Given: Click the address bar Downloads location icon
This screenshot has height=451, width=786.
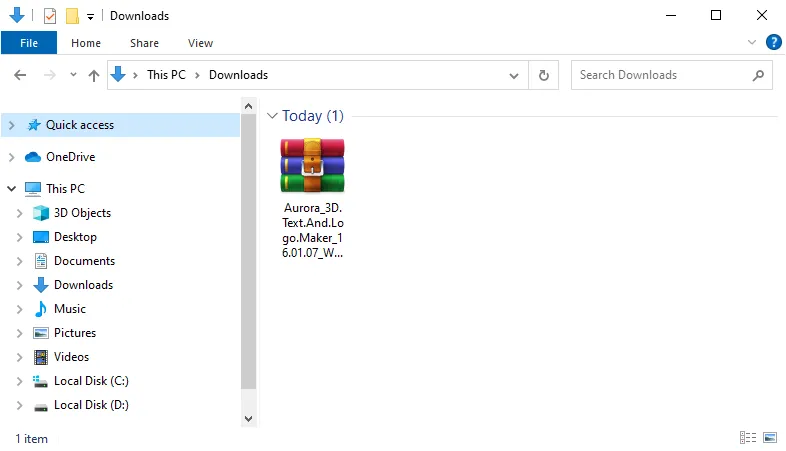Looking at the screenshot, I should coord(118,74).
